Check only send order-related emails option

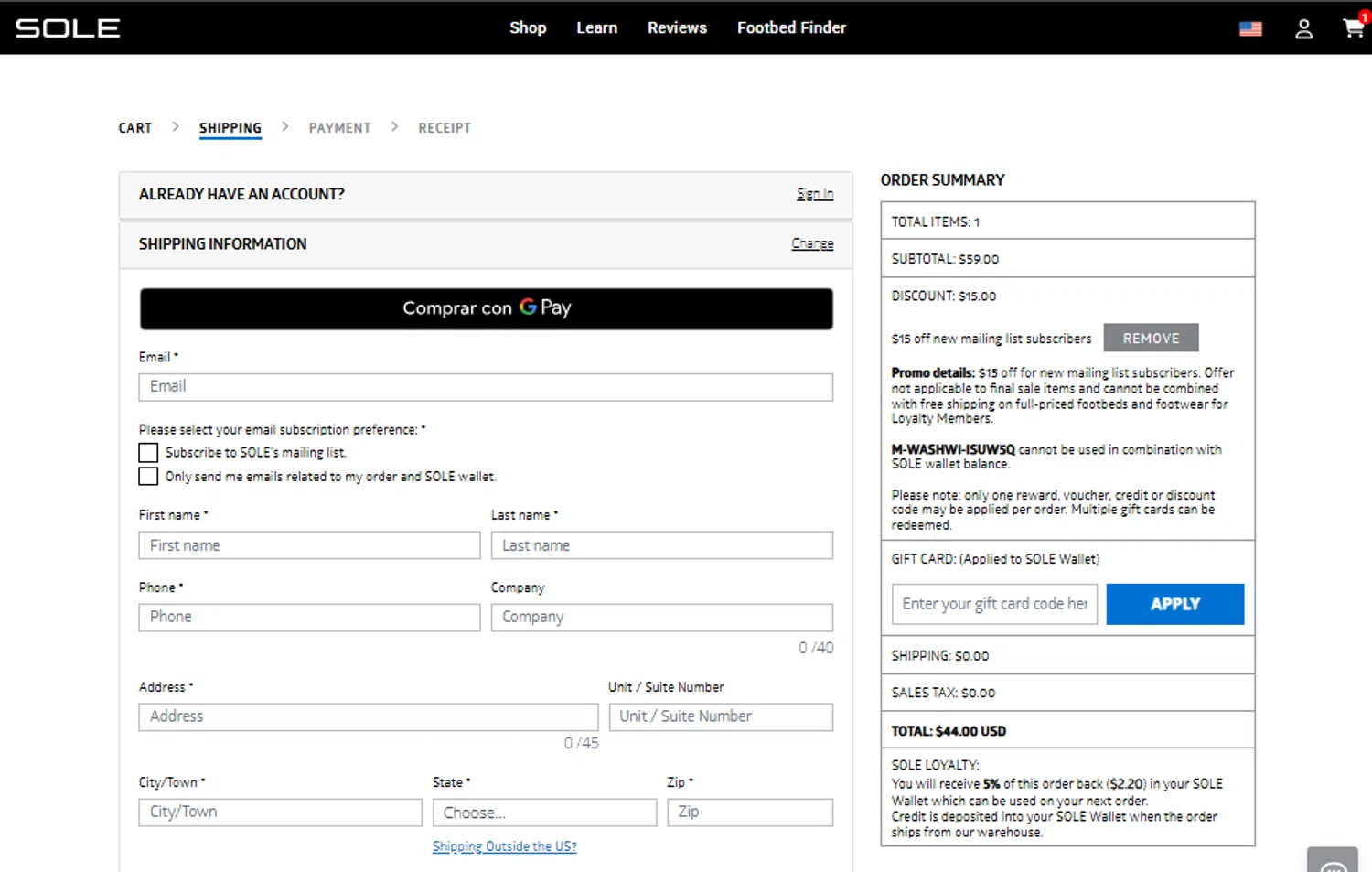(x=148, y=477)
